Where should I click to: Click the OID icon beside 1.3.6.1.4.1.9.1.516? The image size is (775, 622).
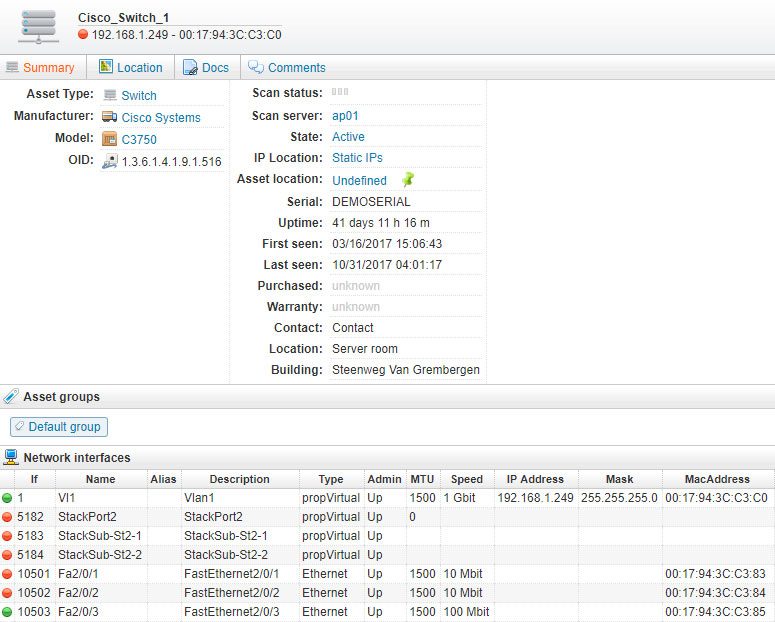(x=110, y=161)
